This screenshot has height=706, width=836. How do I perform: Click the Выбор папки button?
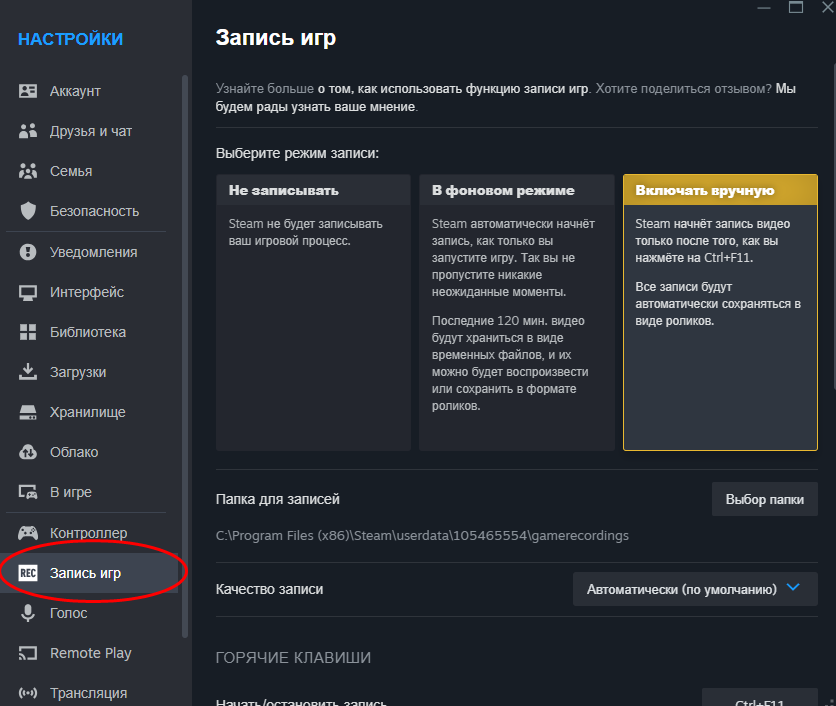[x=764, y=498]
